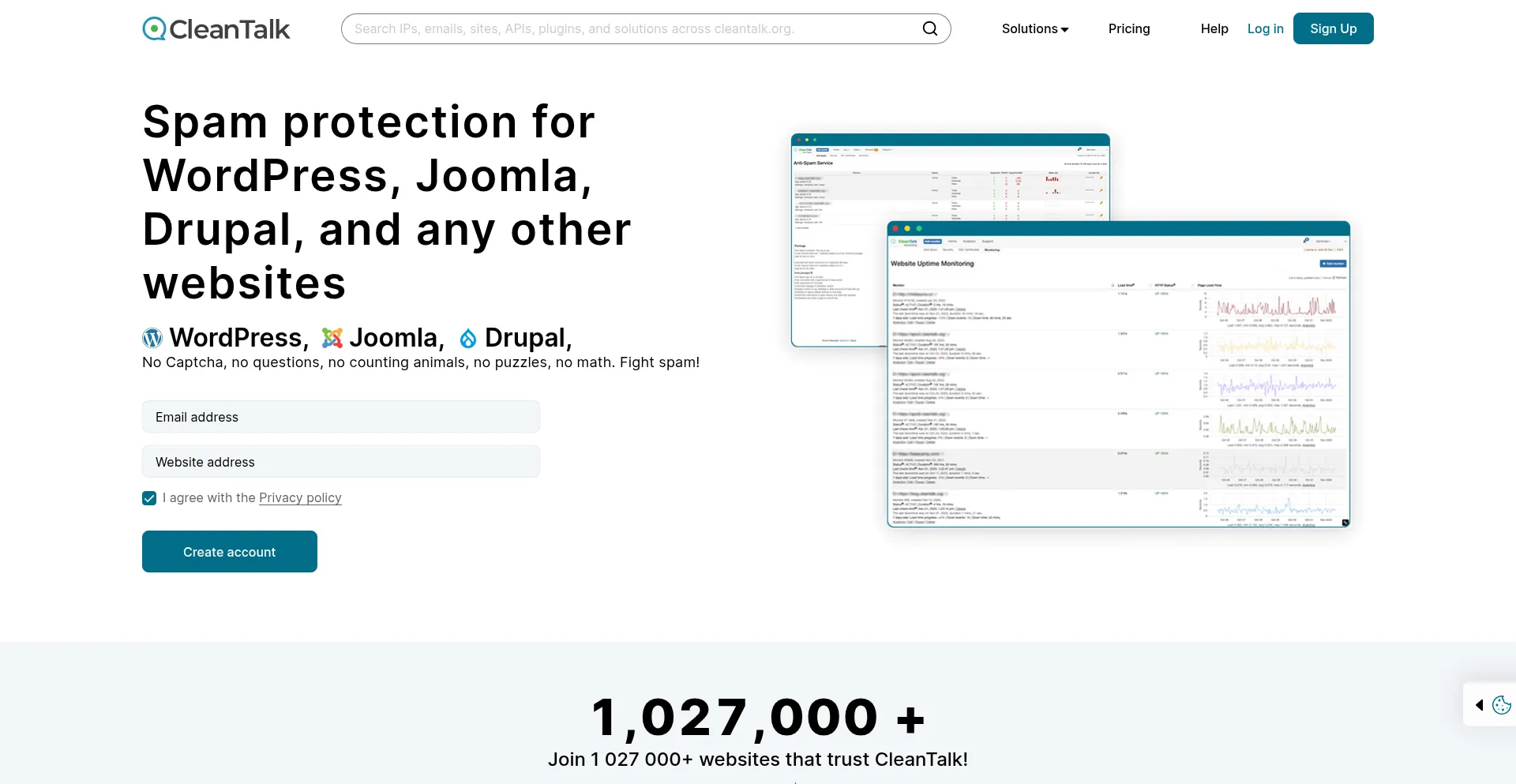Viewport: 1516px width, 784px height.
Task: Open the Privacy policy link
Action: pos(300,498)
